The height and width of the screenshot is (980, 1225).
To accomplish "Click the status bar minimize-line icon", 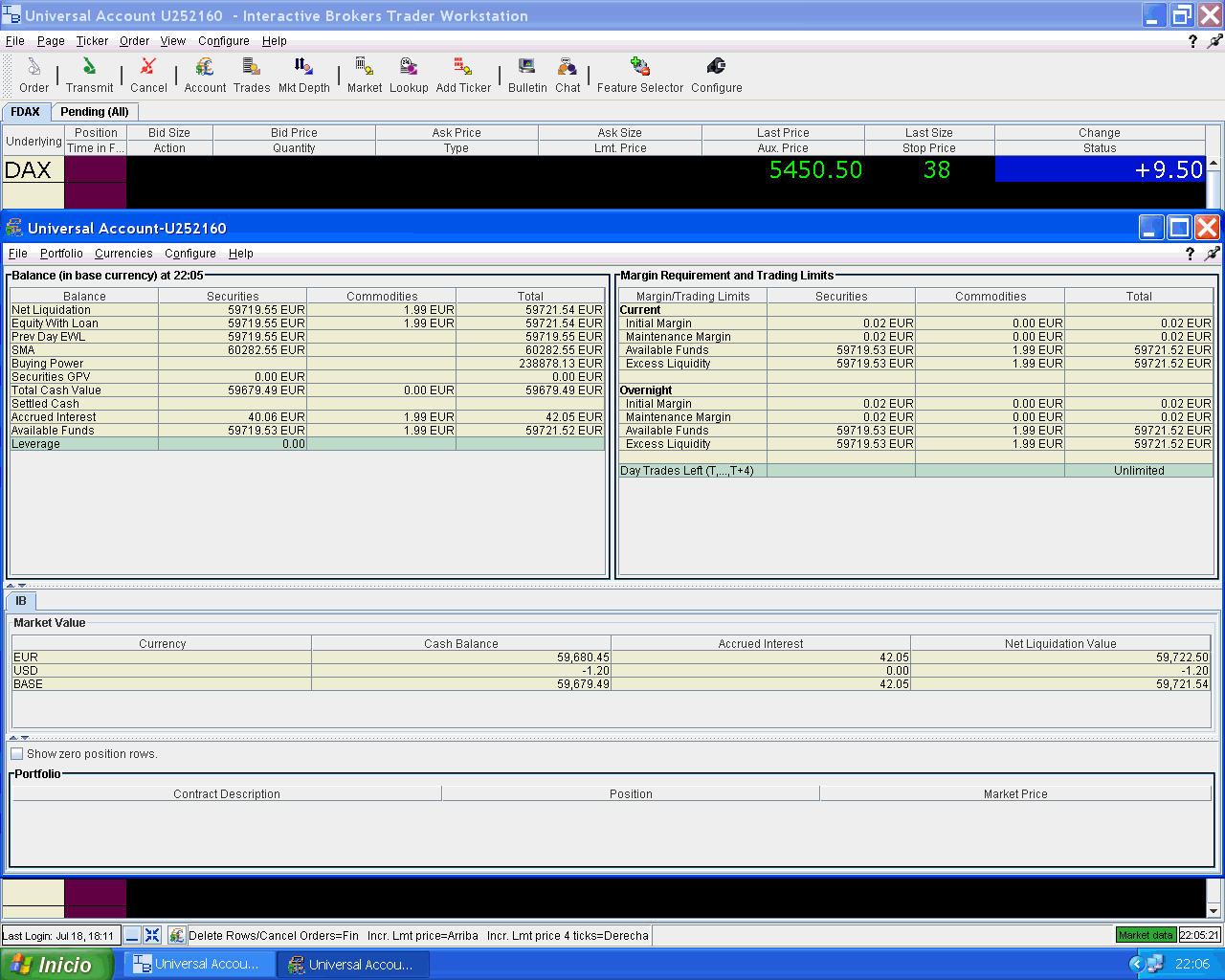I will coord(132,935).
